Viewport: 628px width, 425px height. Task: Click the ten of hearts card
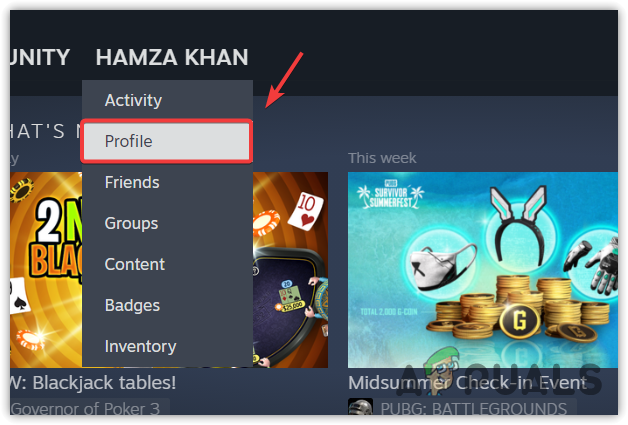pos(307,210)
